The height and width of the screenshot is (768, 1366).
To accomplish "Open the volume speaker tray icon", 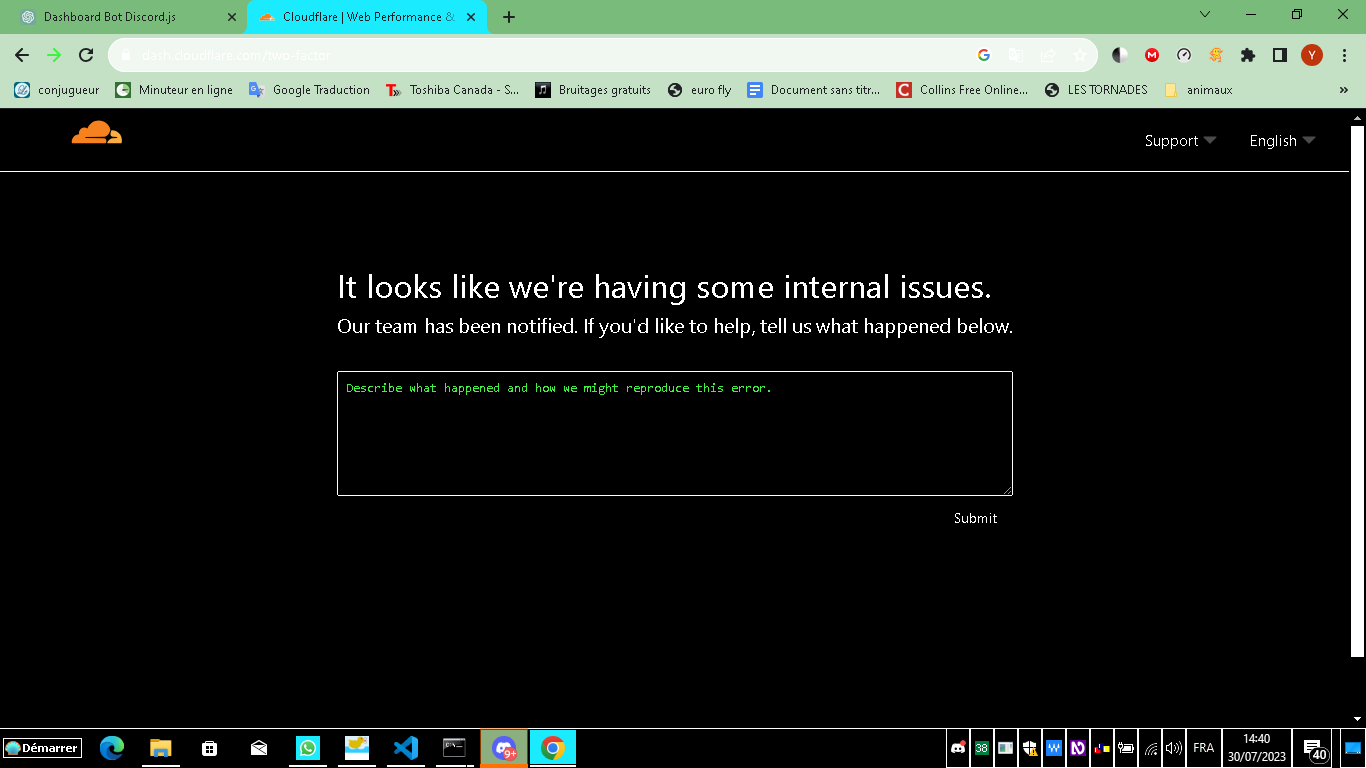I will coord(1174,748).
